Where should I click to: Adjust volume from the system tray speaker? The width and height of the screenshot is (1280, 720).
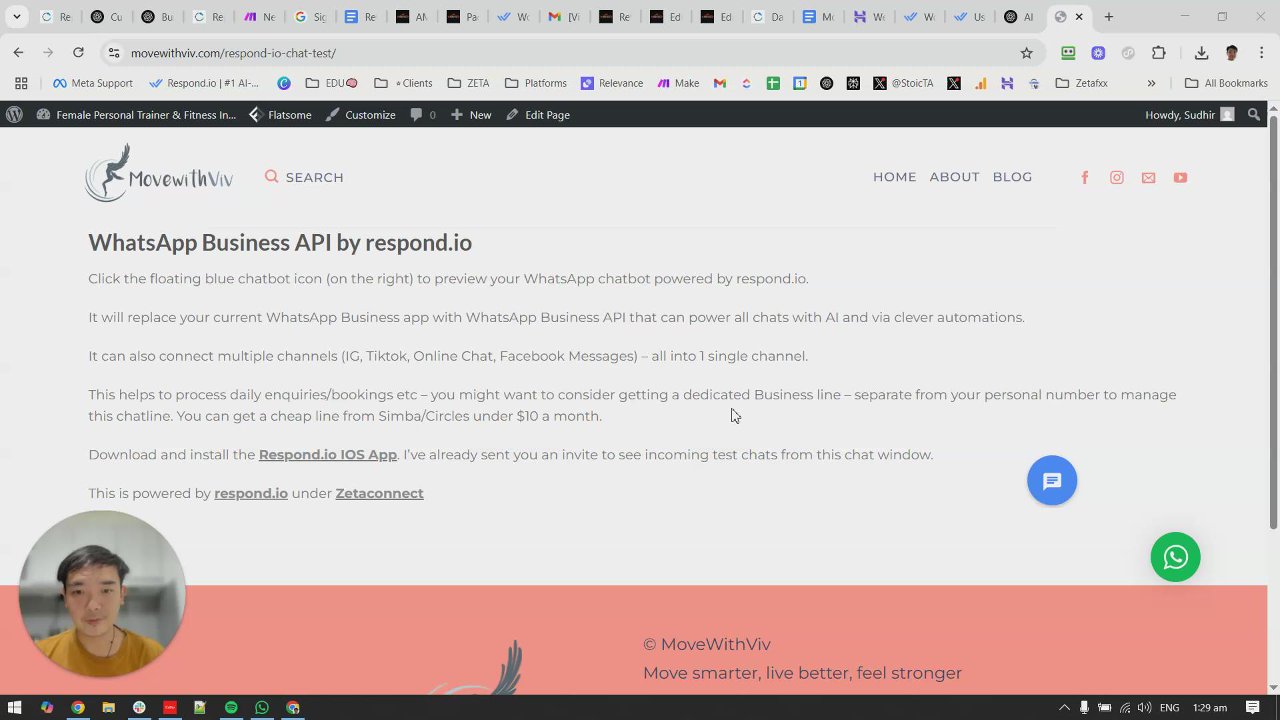coord(1144,707)
